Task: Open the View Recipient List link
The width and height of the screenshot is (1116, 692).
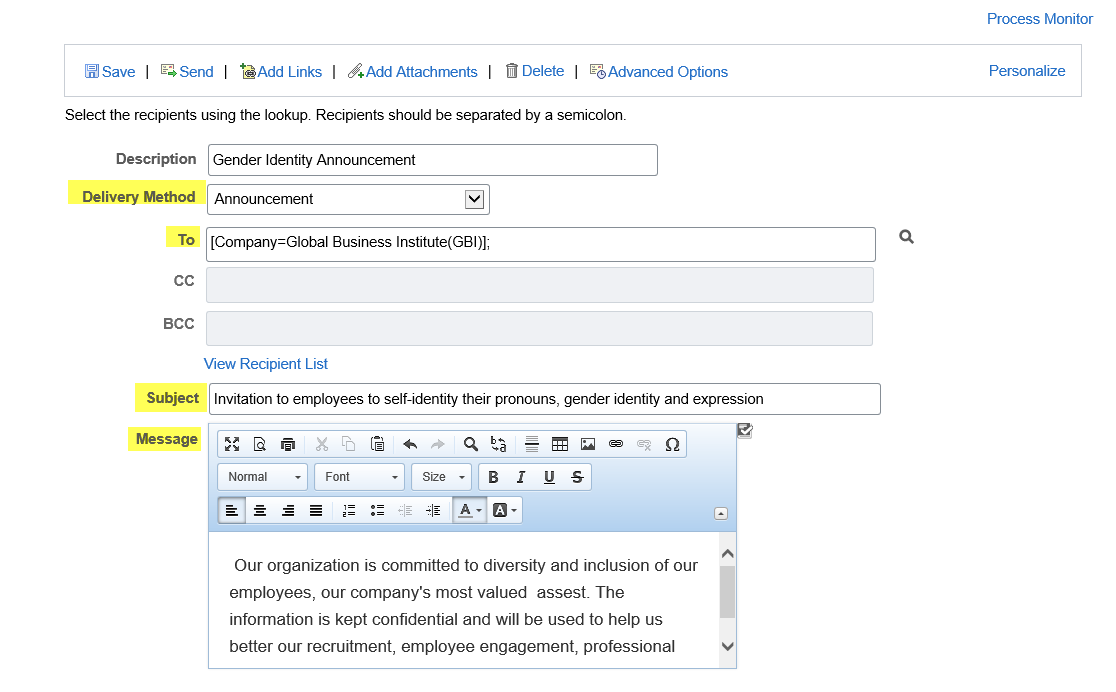Action: (x=266, y=364)
